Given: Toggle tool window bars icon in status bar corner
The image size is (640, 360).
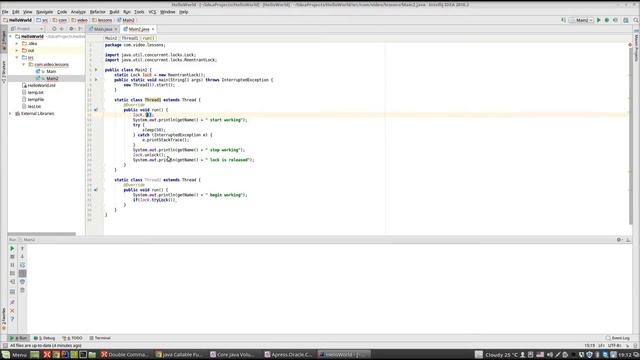Looking at the screenshot, I should (5, 346).
